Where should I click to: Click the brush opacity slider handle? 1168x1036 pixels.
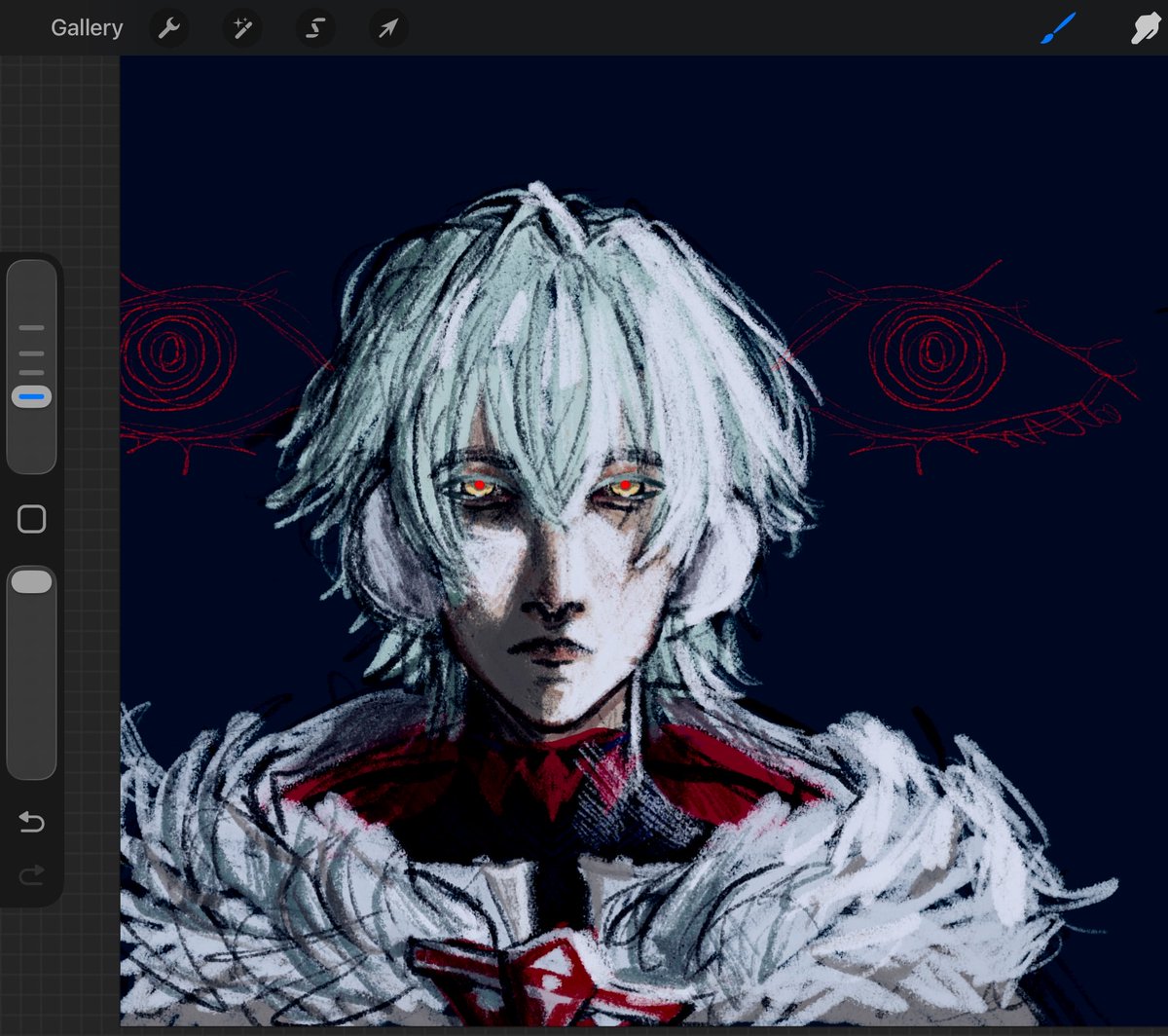(32, 581)
